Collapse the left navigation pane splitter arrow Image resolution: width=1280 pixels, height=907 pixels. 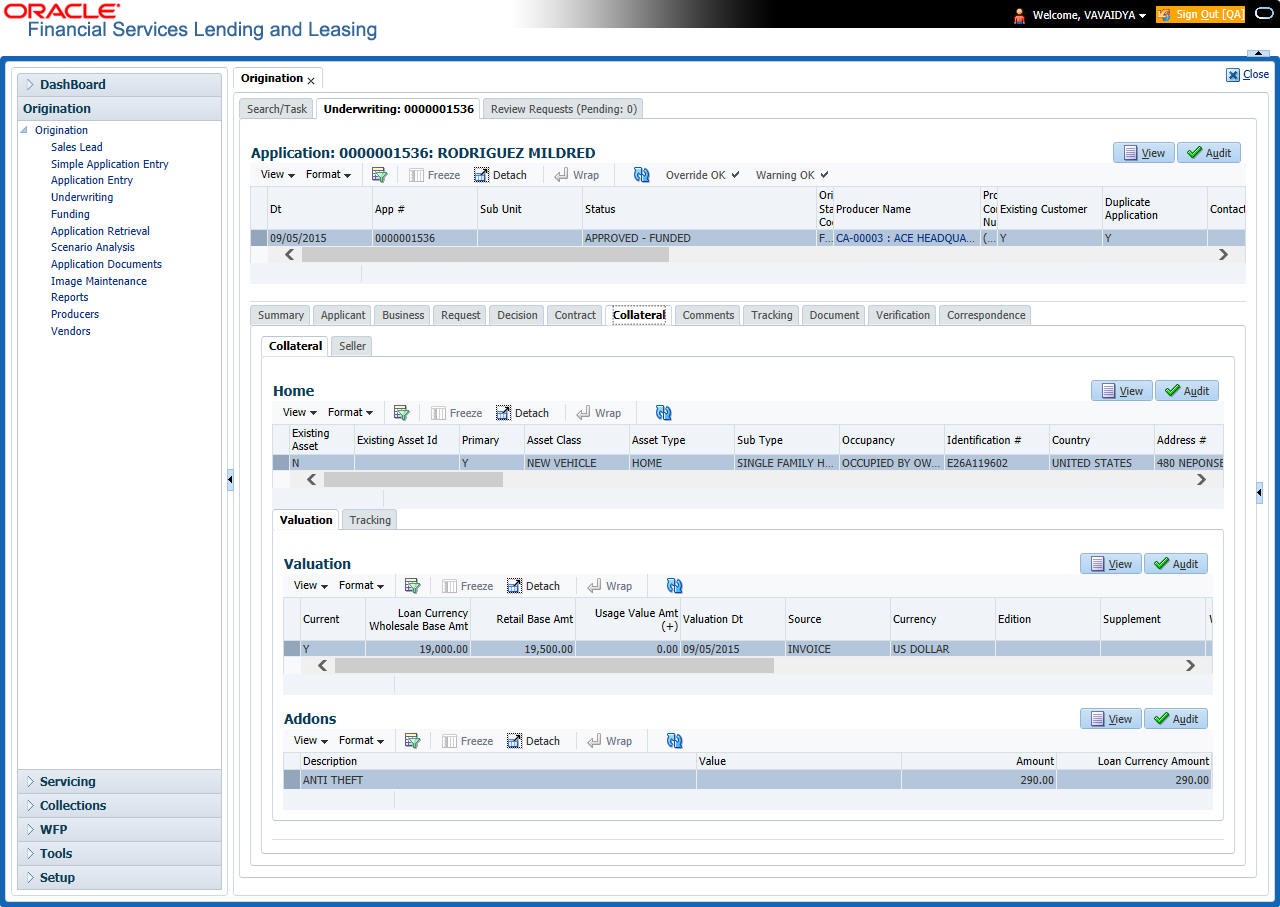tap(229, 481)
